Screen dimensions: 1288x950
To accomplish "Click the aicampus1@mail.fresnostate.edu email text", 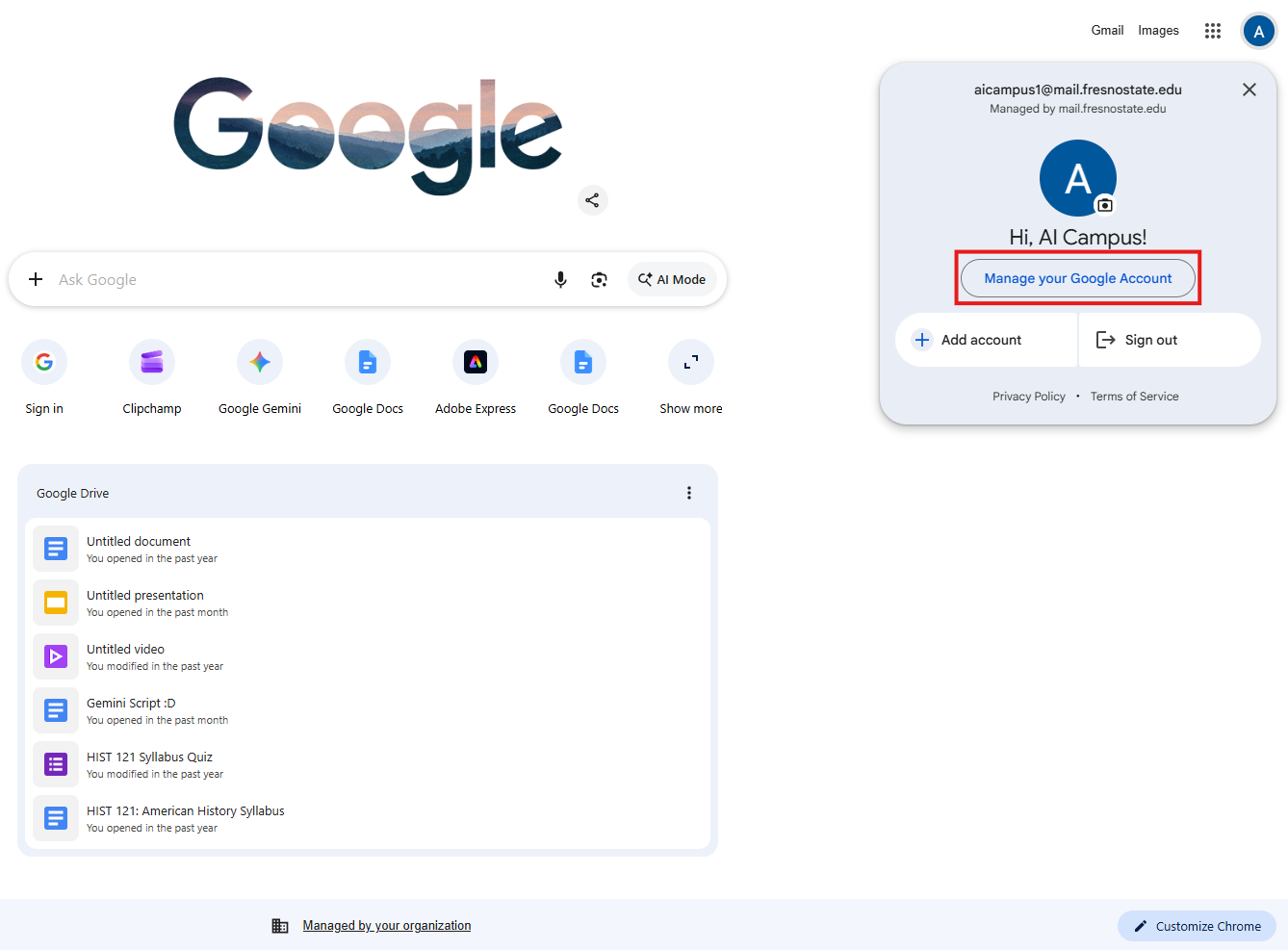I will point(1078,90).
